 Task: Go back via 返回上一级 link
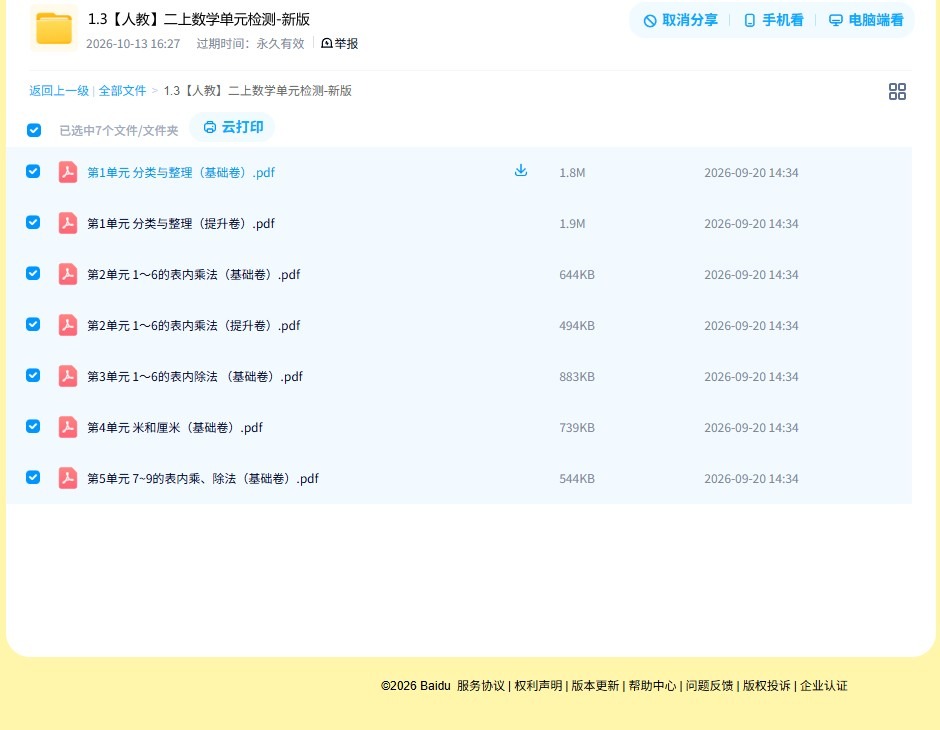pos(59,91)
